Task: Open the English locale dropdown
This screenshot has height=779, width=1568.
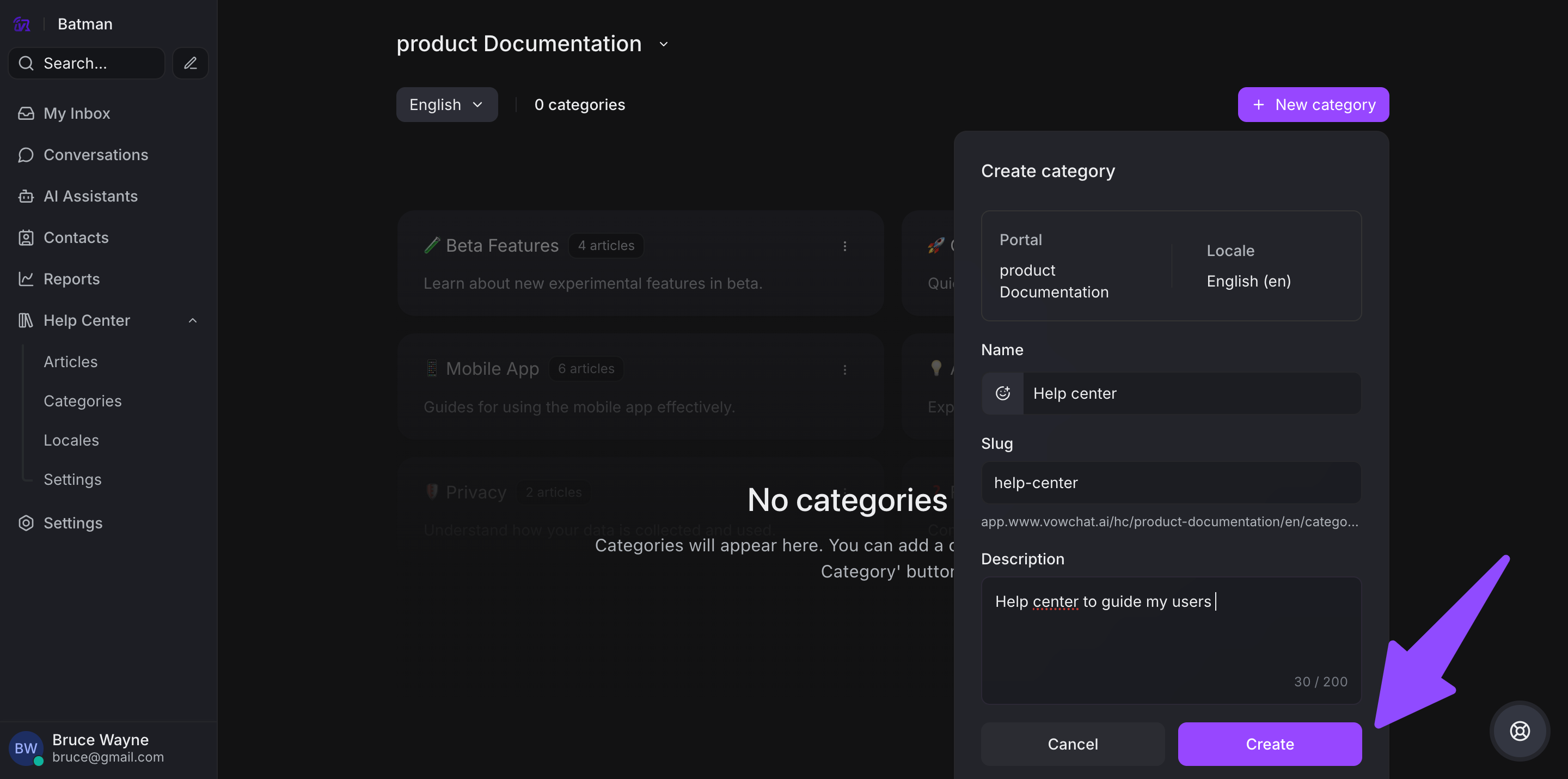Action: pyautogui.click(x=446, y=105)
